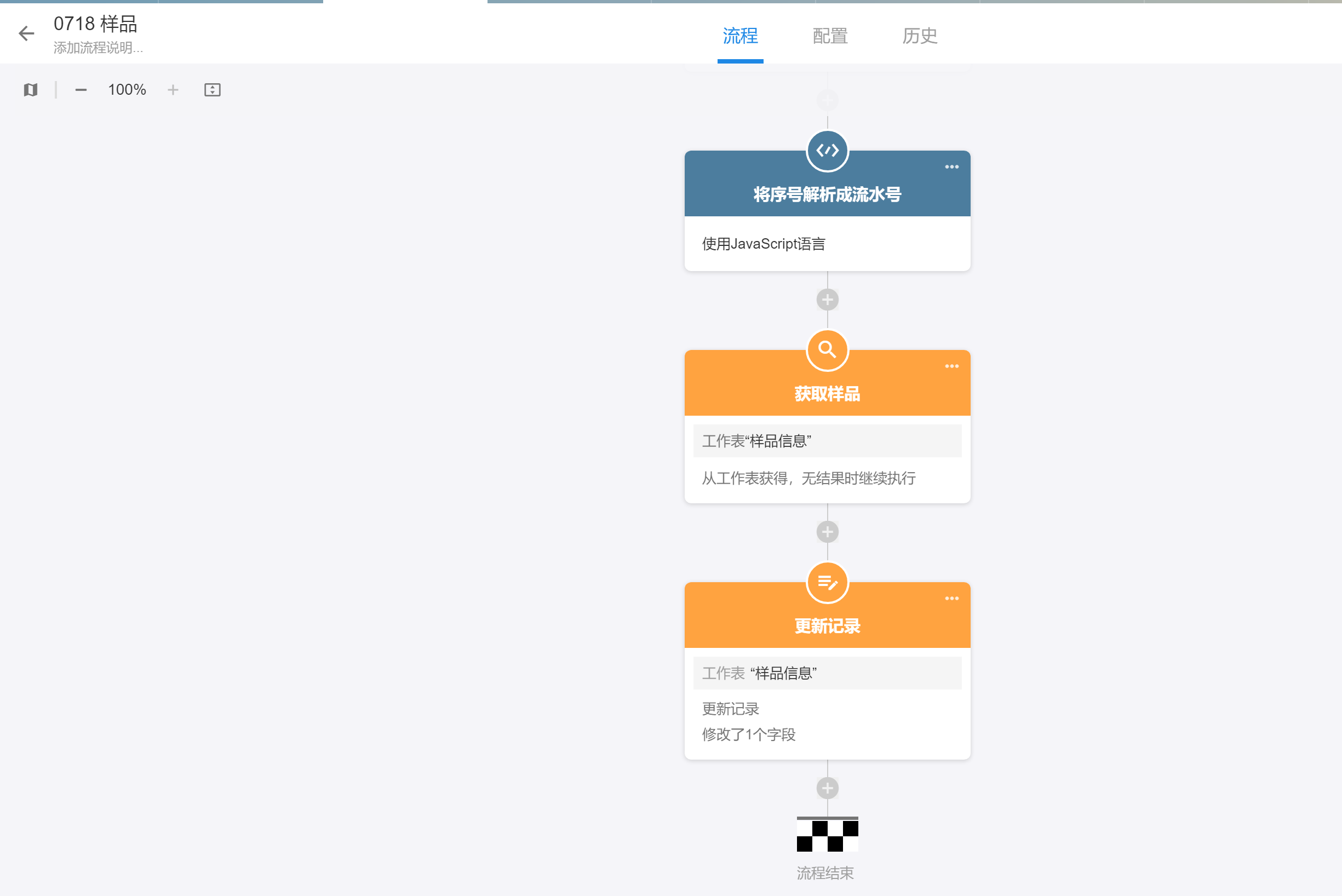Click the fit-to-screen icon
The width and height of the screenshot is (1342, 896).
point(212,90)
